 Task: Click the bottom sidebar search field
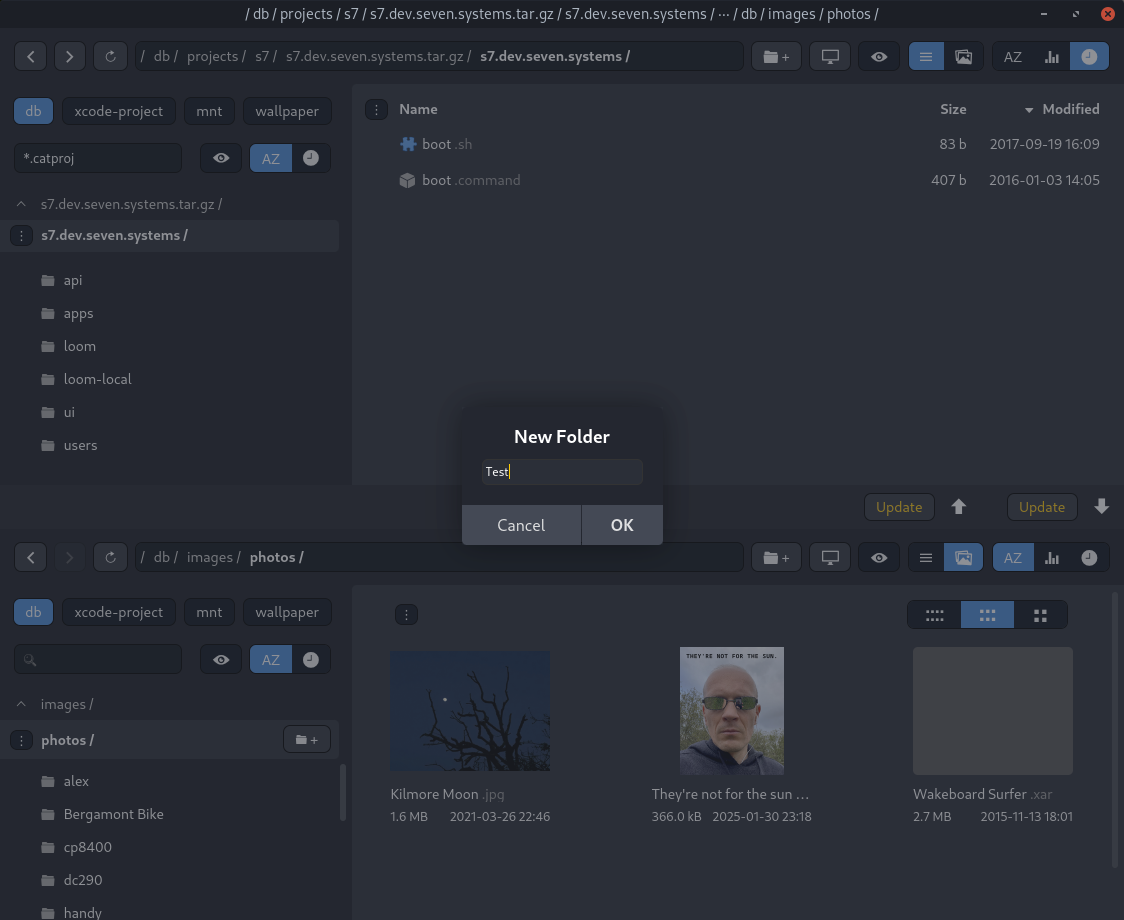98,659
